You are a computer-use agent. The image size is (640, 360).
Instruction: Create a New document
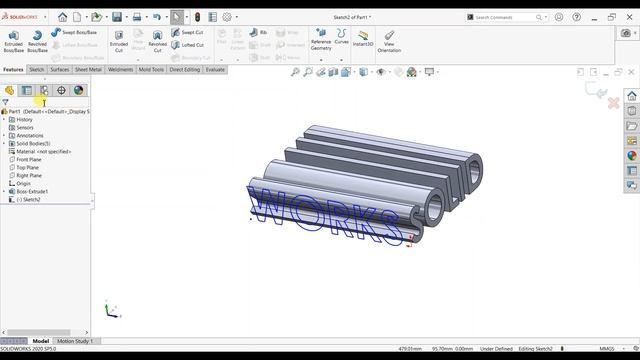coord(77,17)
